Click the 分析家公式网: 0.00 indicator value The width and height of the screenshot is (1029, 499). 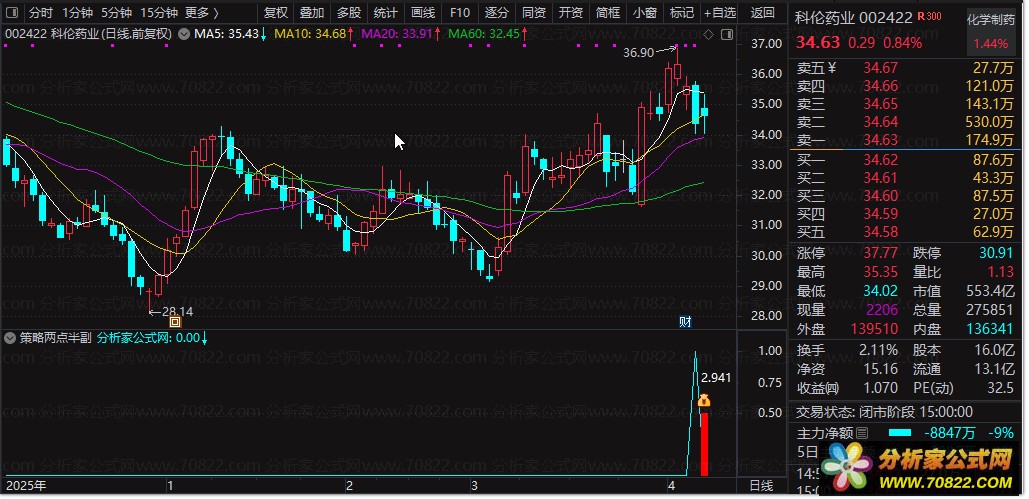point(152,338)
